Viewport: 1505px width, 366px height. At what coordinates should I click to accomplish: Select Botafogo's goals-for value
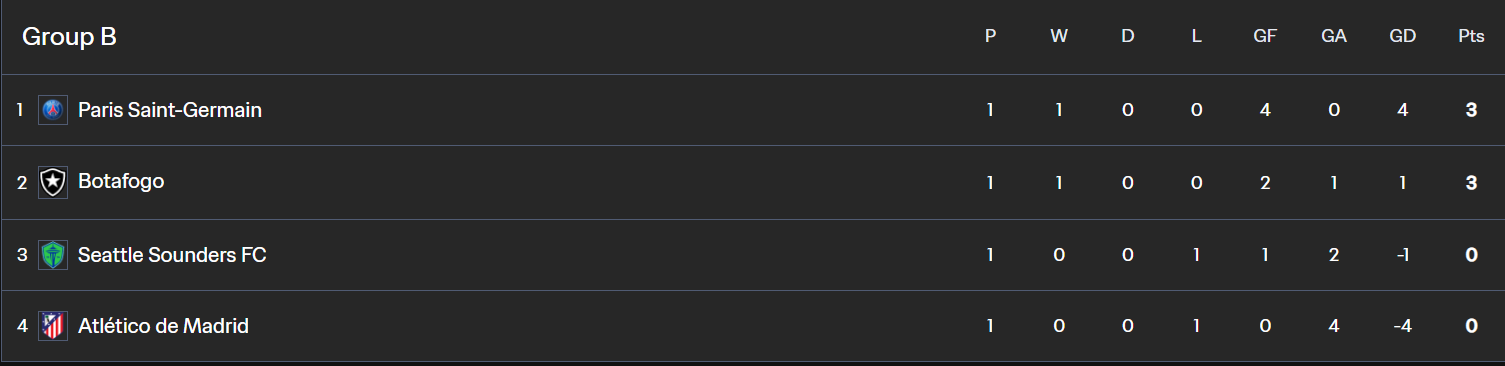click(x=1265, y=182)
